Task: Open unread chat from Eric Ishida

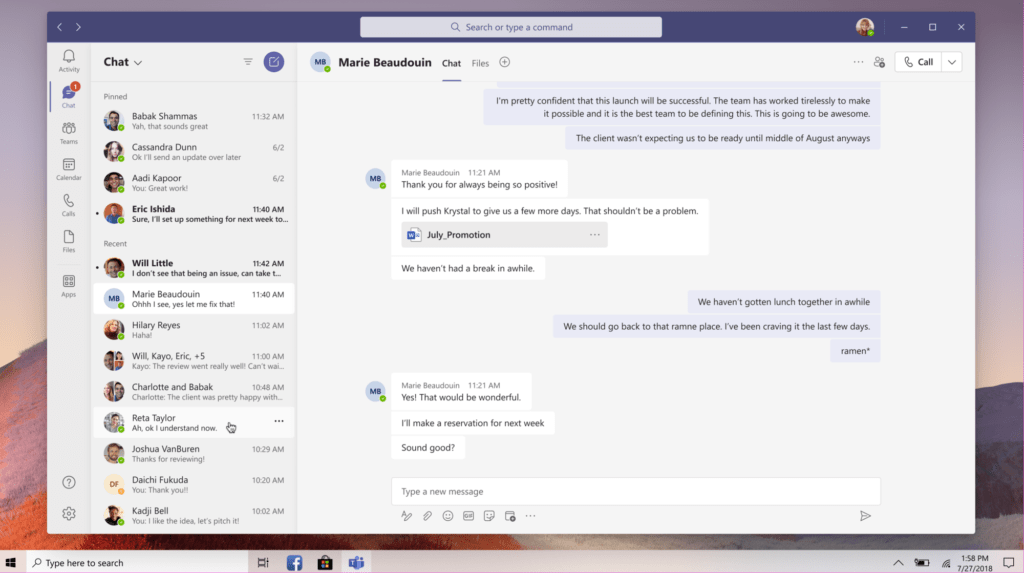Action: pyautogui.click(x=194, y=214)
